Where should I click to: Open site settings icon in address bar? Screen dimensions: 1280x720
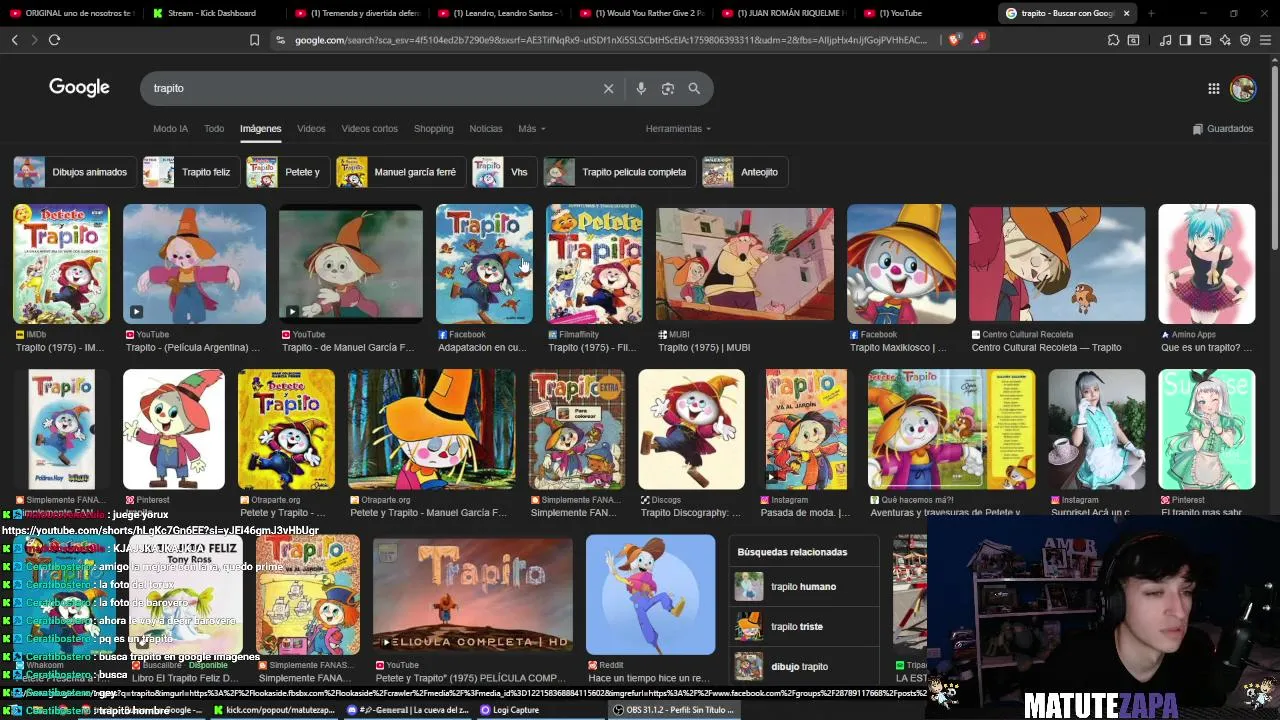pyautogui.click(x=281, y=40)
